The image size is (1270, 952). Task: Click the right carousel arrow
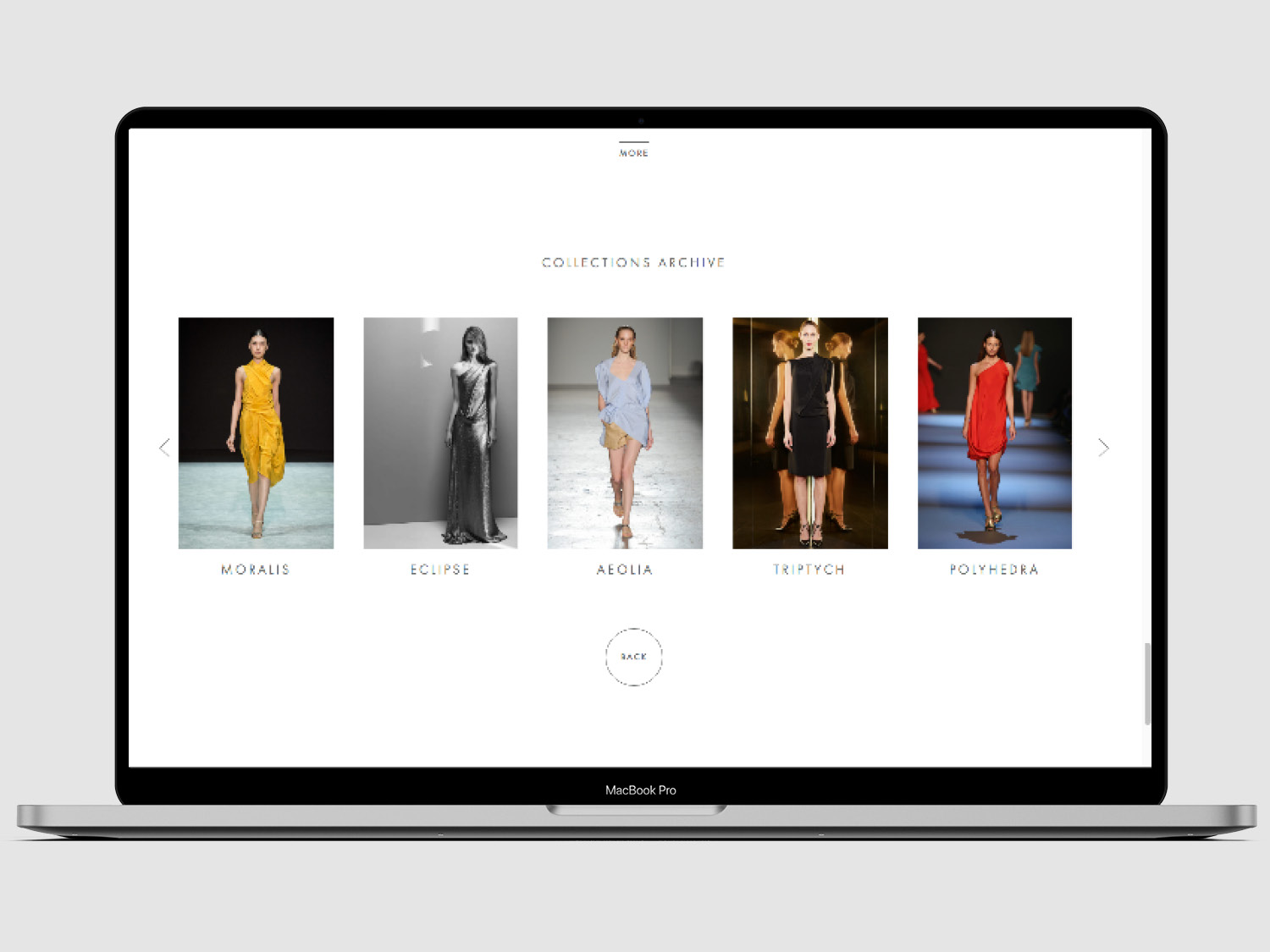tap(1103, 448)
